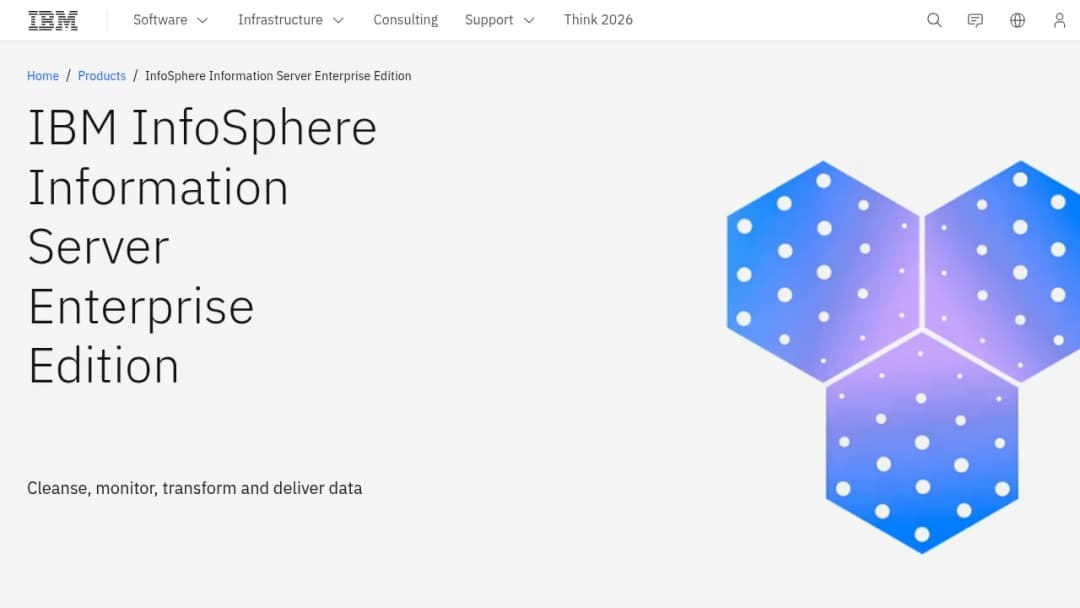Open the user profile icon
Image resolution: width=1080 pixels, height=608 pixels.
tap(1059, 20)
